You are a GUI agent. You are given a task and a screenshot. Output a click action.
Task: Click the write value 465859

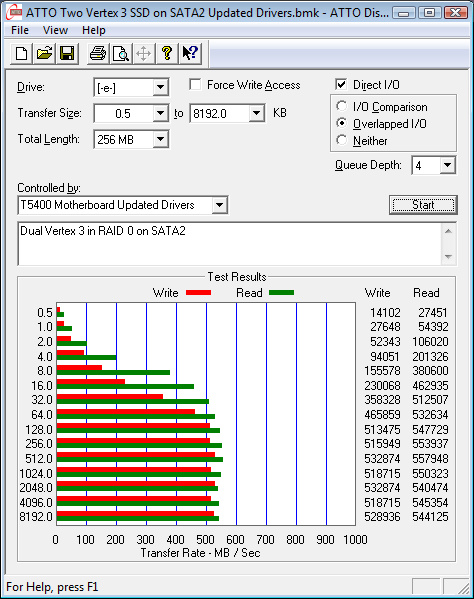[382, 414]
